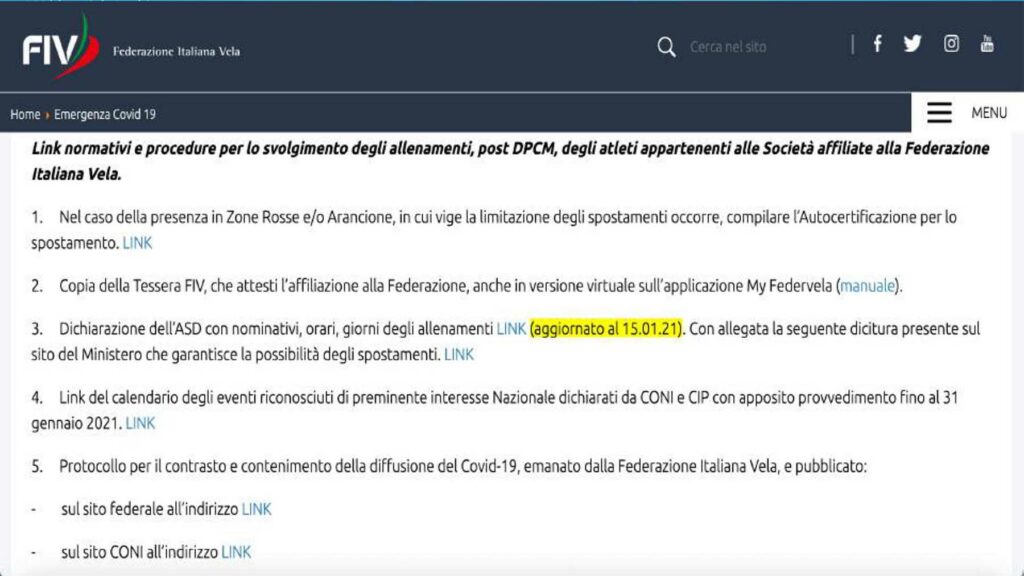Go to Home in breadcrumb
Screen dimensions: 1024x576
point(25,115)
